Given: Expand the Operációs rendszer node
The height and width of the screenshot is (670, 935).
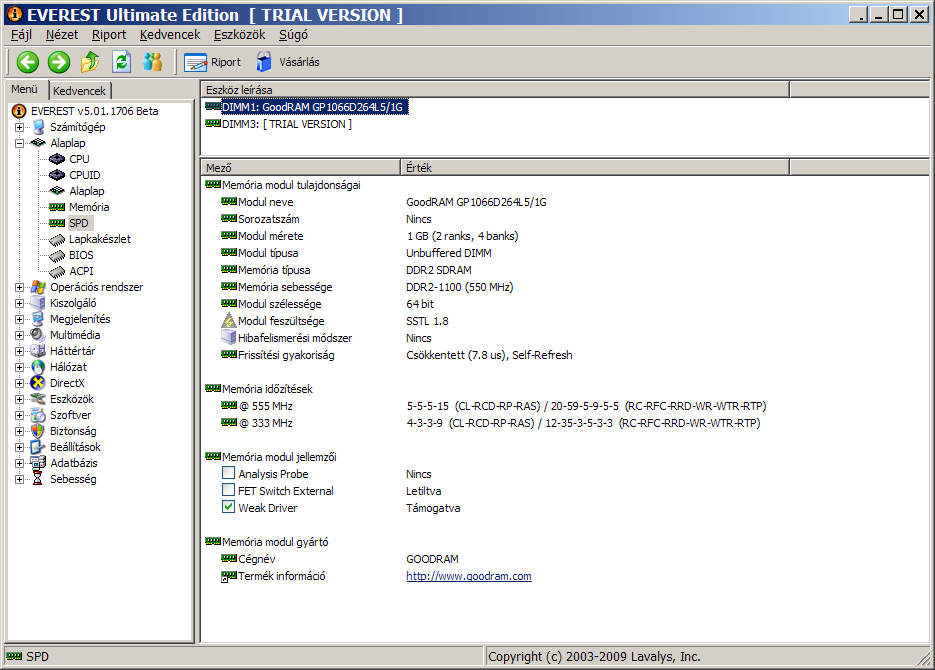Looking at the screenshot, I should [20, 287].
